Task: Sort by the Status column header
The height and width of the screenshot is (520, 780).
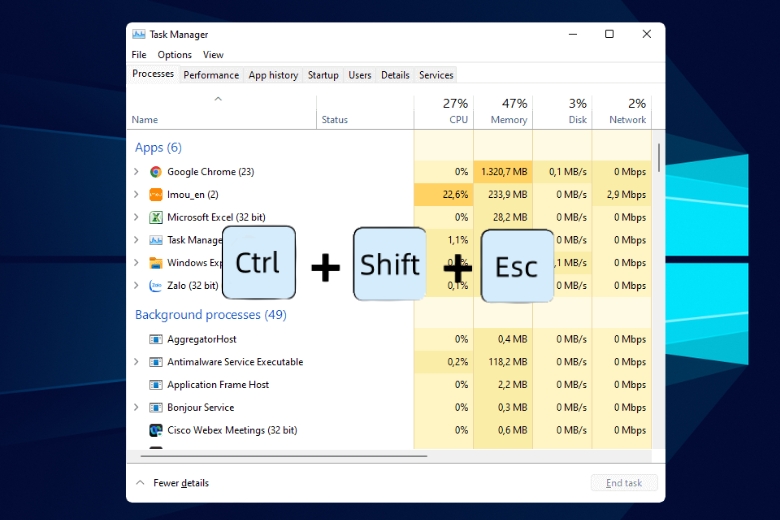Action: 365,112
